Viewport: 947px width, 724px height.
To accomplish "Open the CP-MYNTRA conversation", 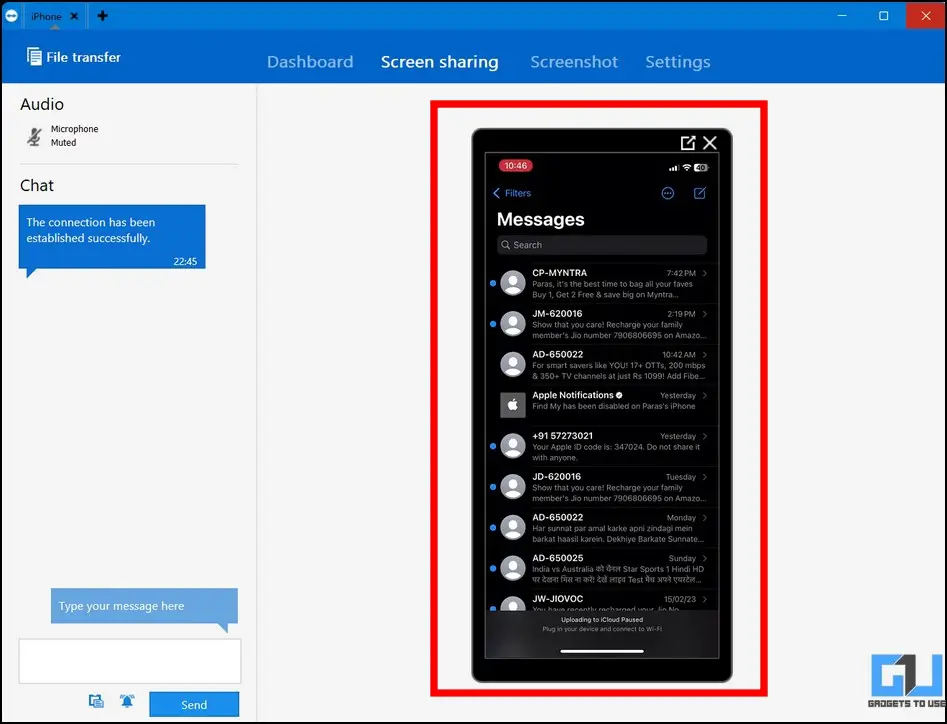I will point(602,283).
